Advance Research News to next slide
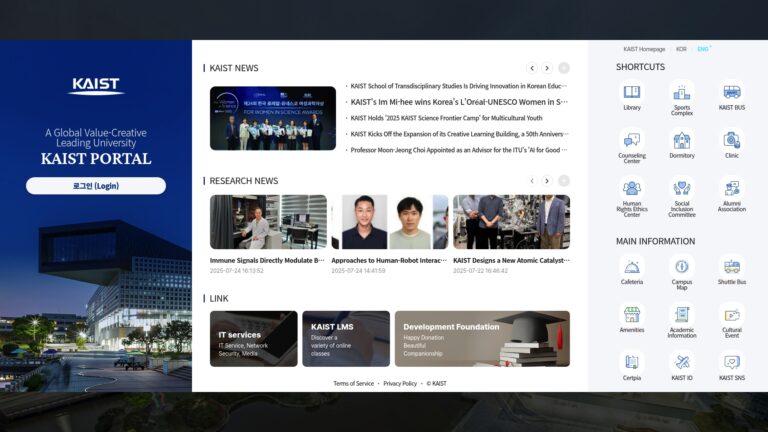The image size is (768, 432). click(547, 181)
